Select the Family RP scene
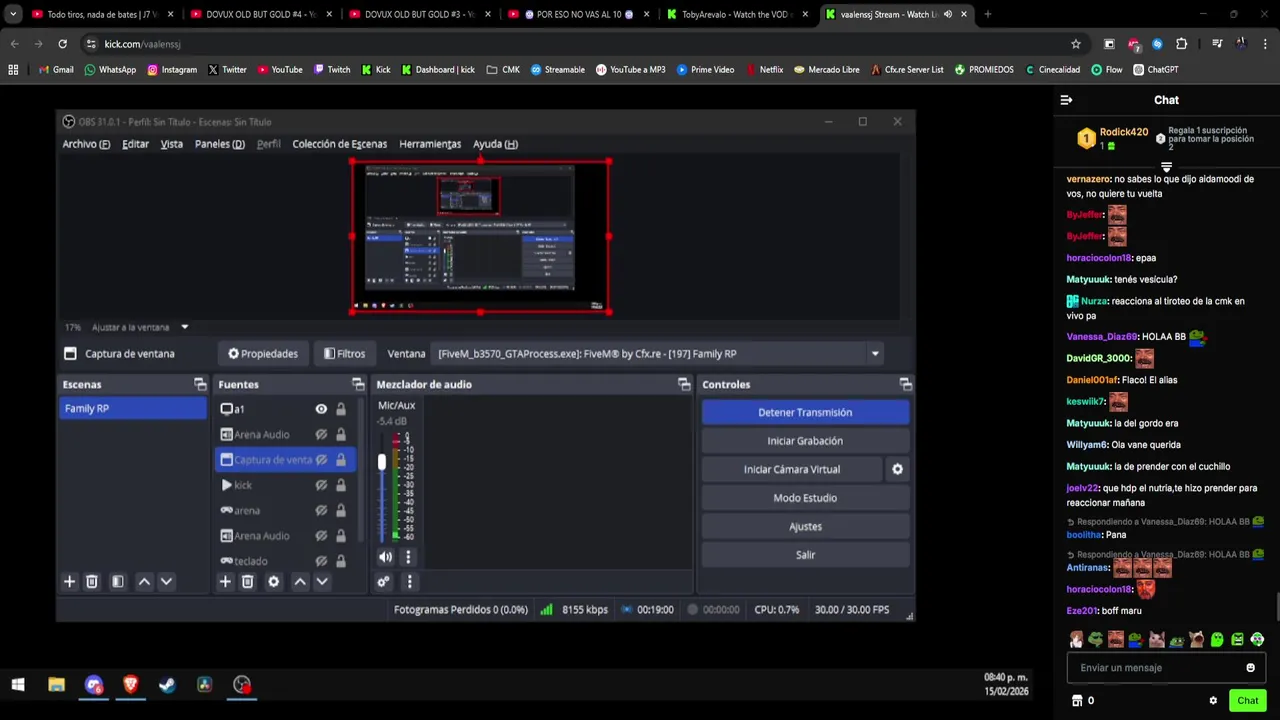This screenshot has width=1280, height=720. pos(133,408)
